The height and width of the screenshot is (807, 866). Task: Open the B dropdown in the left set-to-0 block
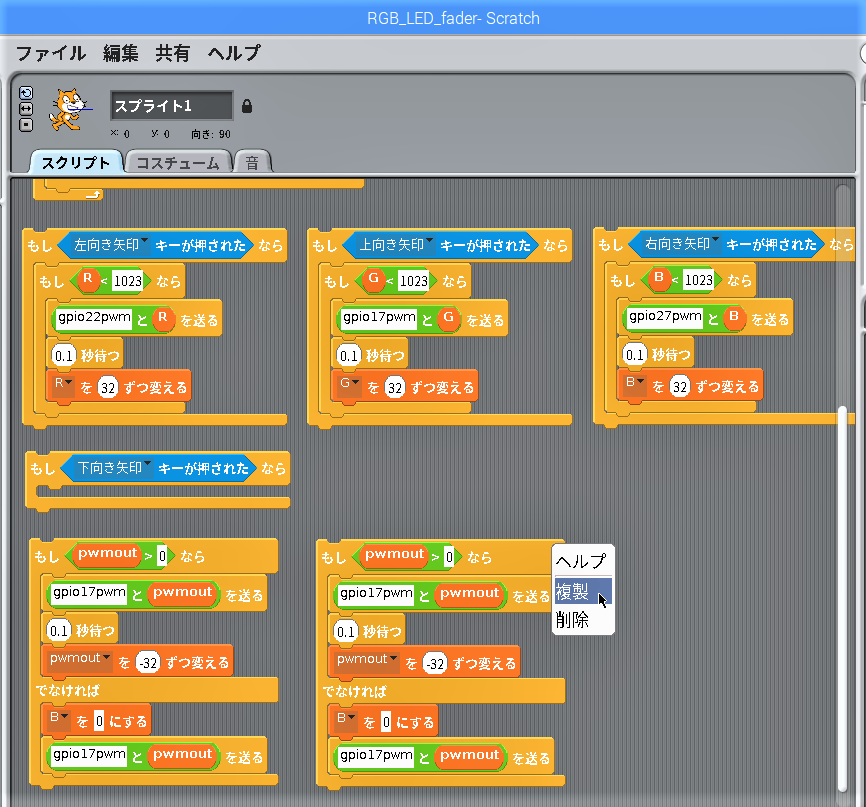point(59,718)
